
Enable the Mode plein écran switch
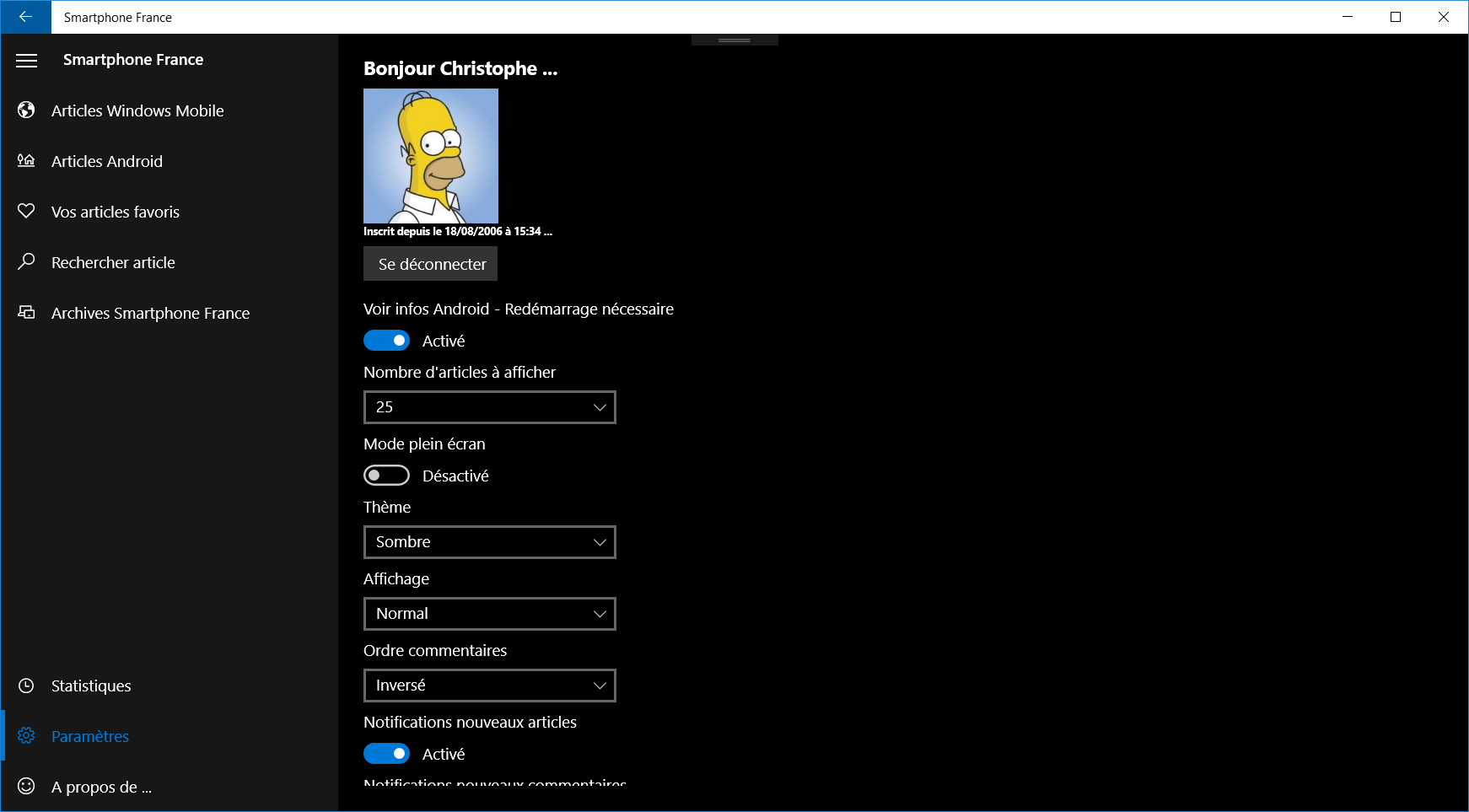(x=386, y=476)
